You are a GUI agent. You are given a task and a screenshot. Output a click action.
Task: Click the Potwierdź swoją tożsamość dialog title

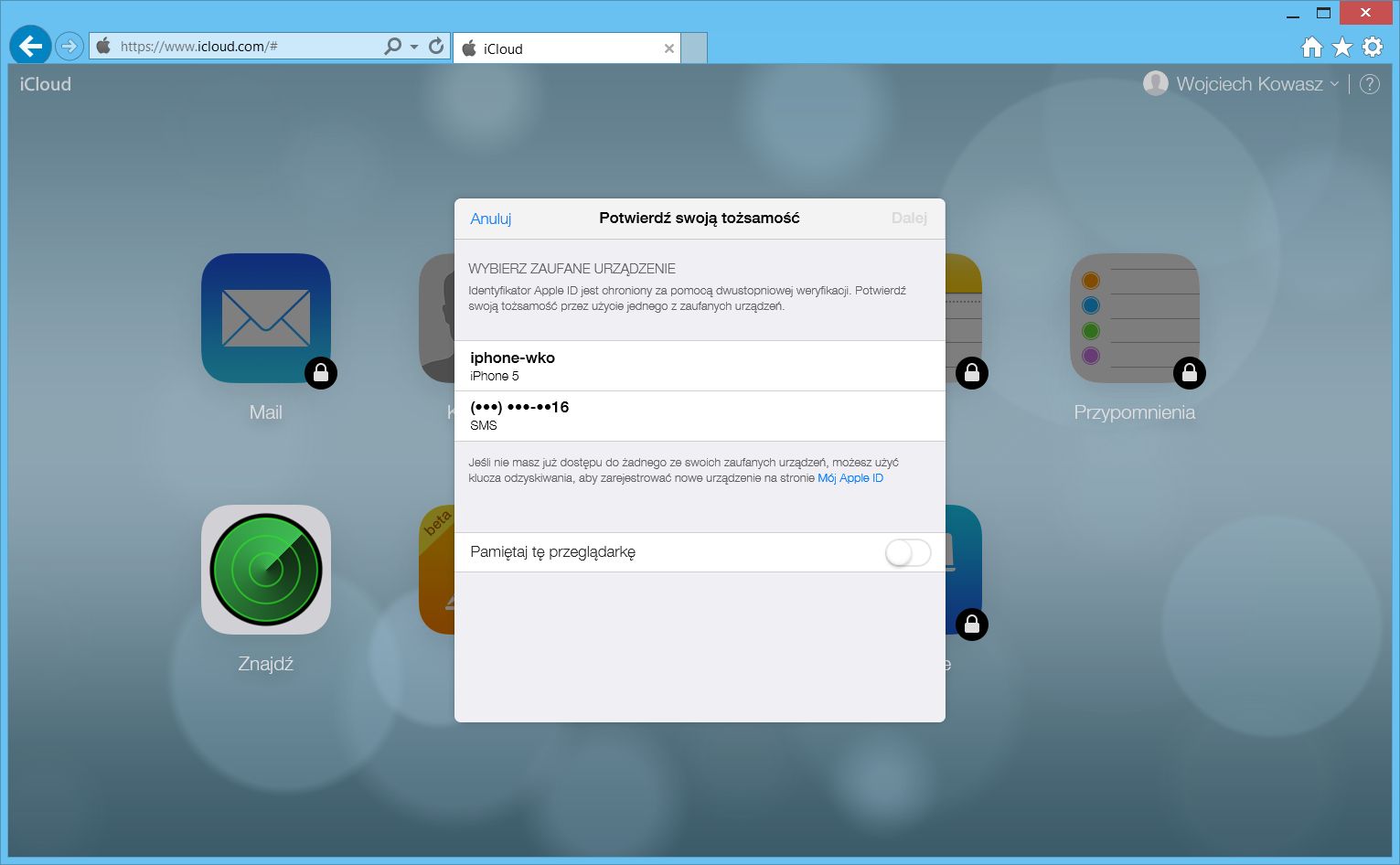[700, 218]
